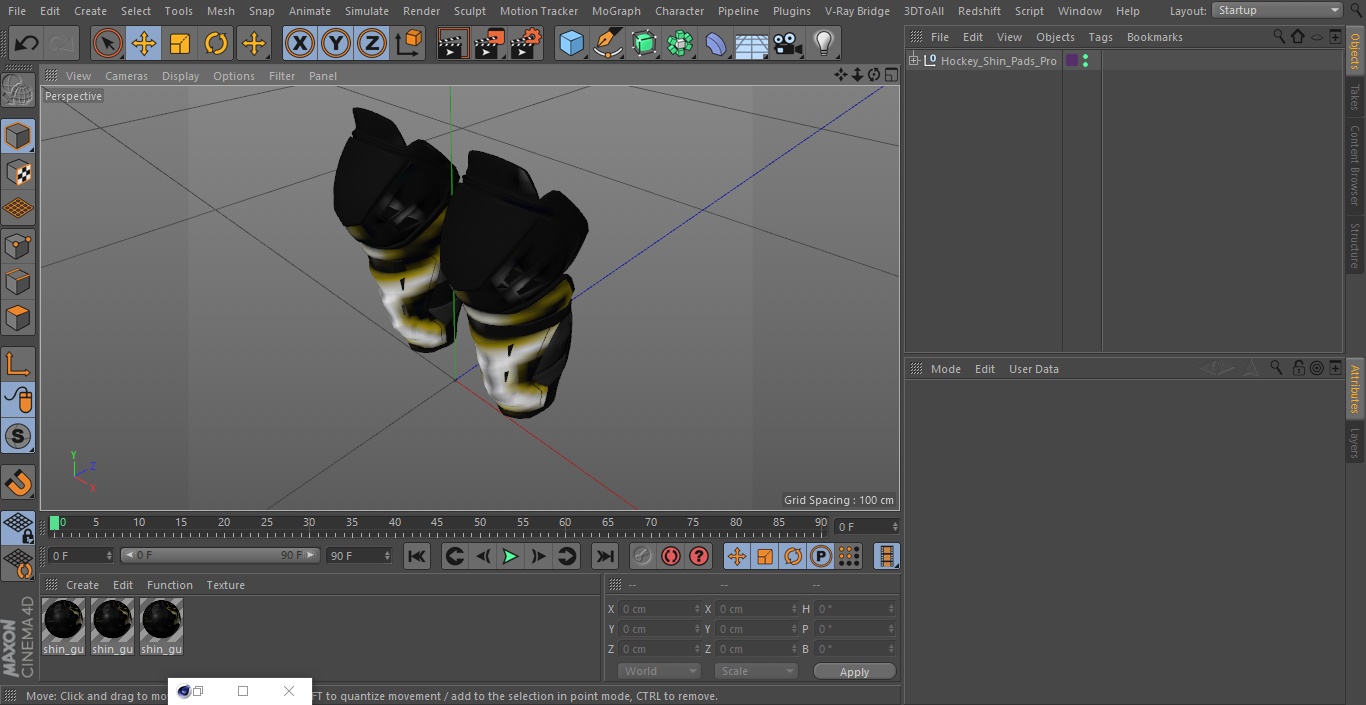
Task: Switch to Texture mode checkered icon
Action: (x=18, y=173)
